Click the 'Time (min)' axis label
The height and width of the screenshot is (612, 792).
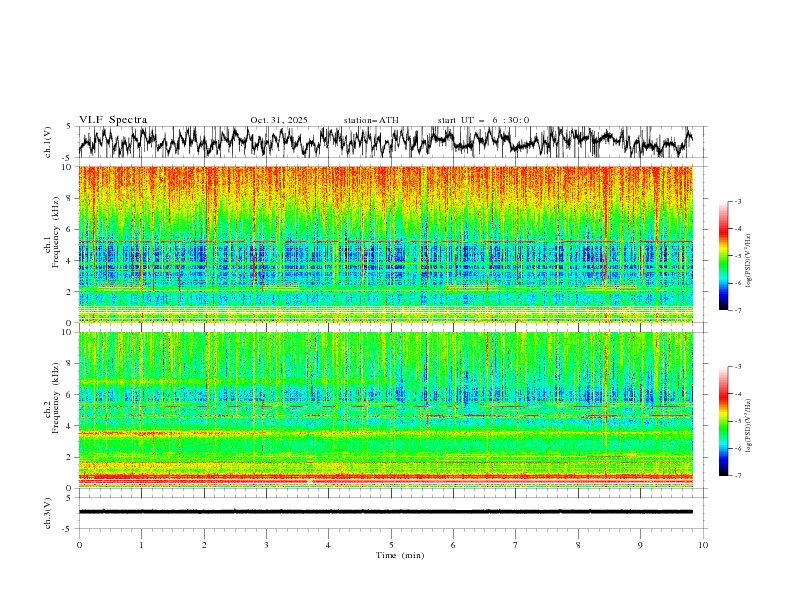[400, 555]
